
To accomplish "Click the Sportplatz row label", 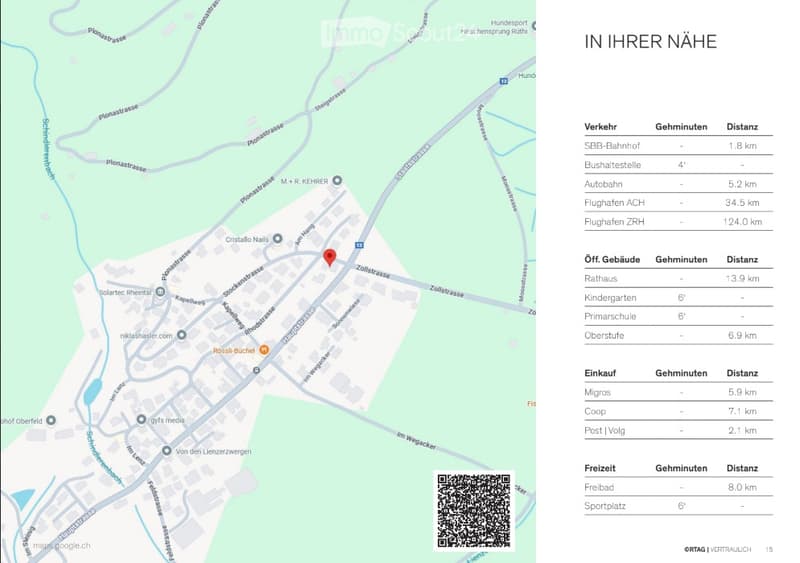I will 605,506.
